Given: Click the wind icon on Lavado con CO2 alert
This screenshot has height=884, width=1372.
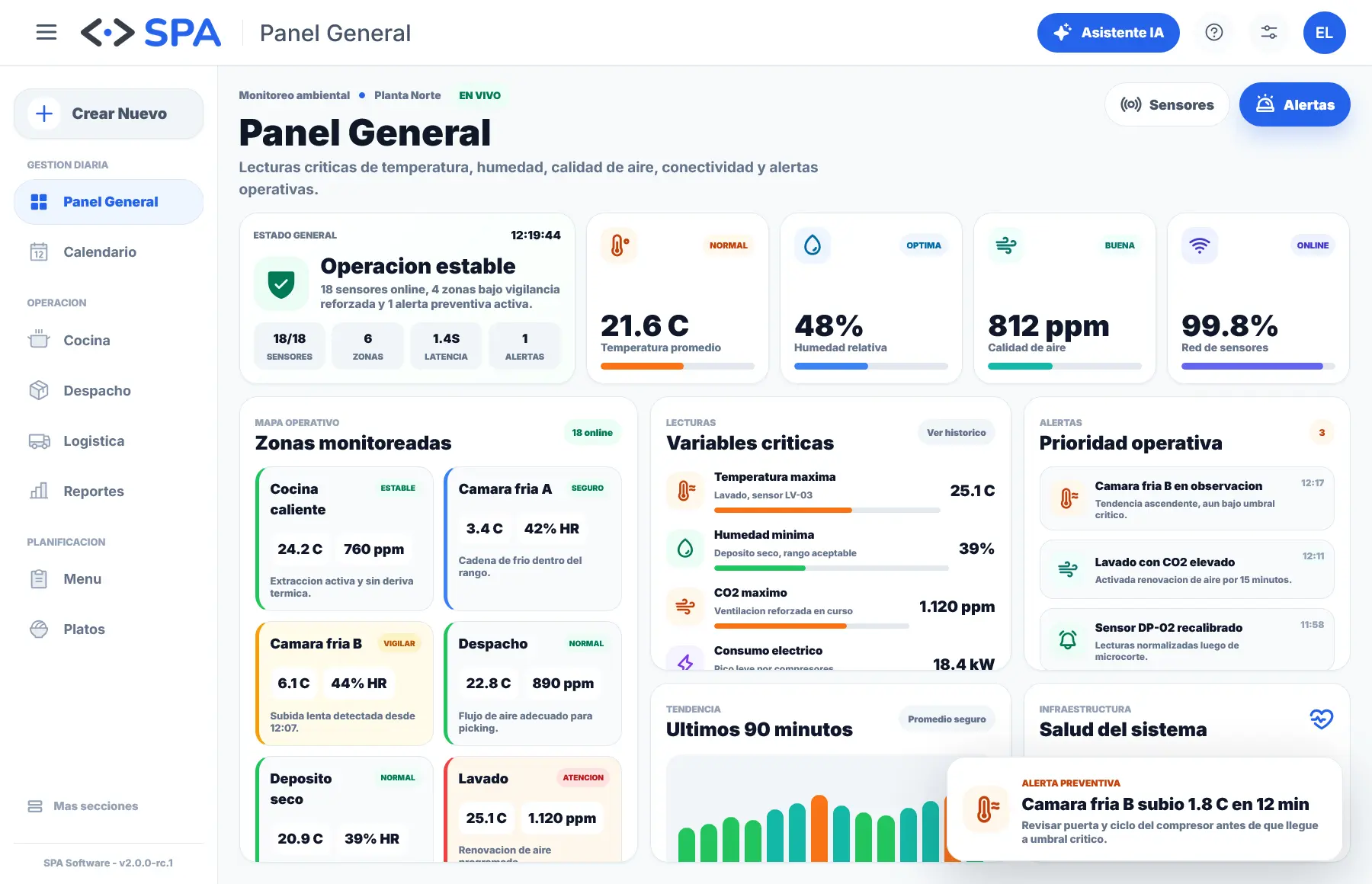Looking at the screenshot, I should [1068, 569].
